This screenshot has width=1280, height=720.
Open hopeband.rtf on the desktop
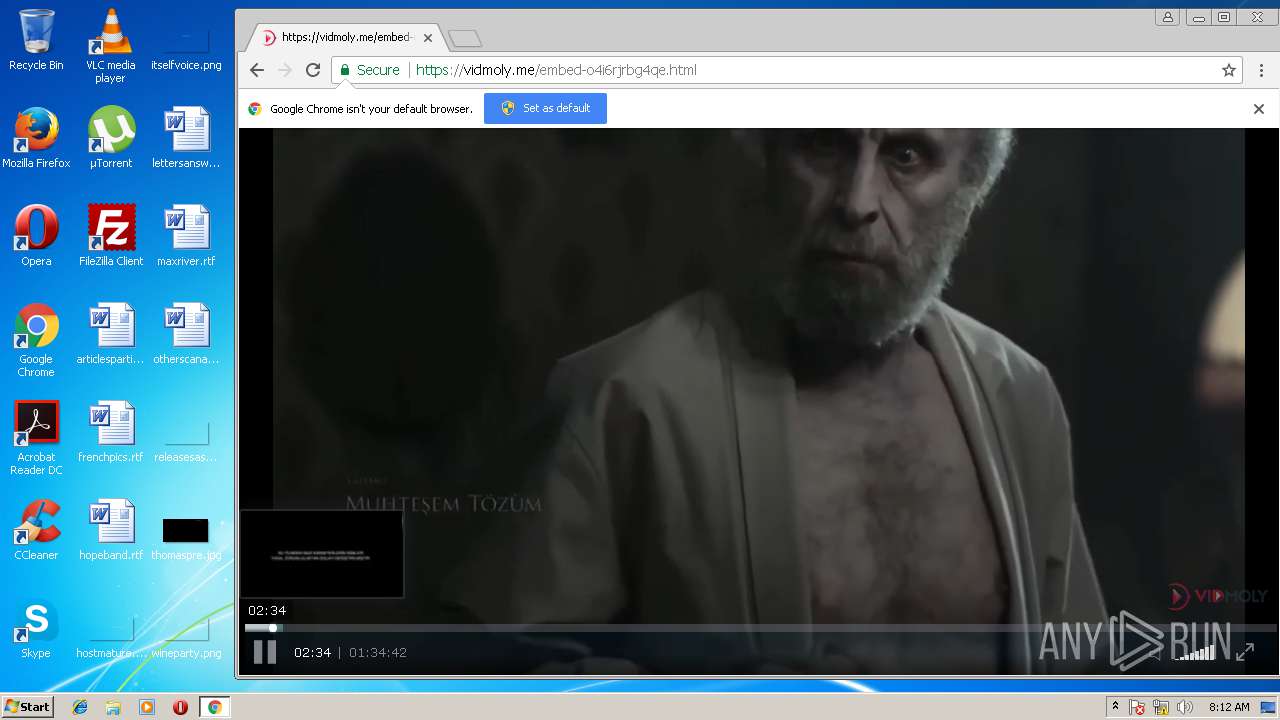coord(111,530)
